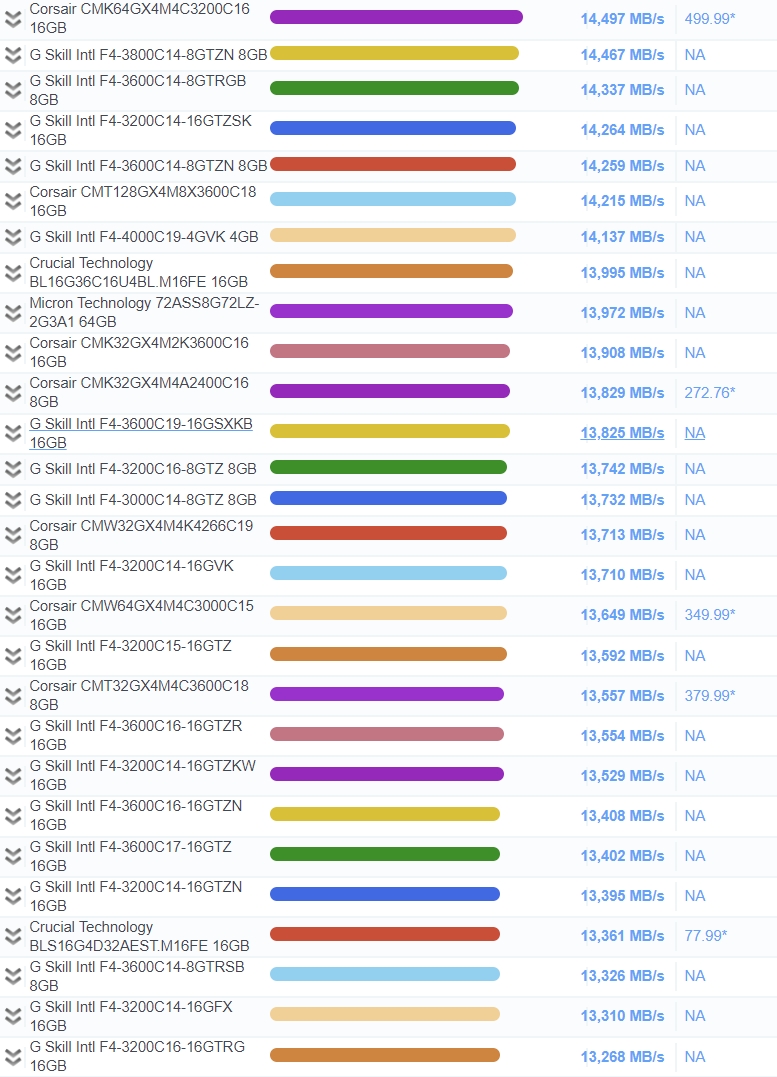The image size is (777, 1077).
Task: Expand the G Skill F4-3200C14-16GTZSK row chevron
Action: 13,130
